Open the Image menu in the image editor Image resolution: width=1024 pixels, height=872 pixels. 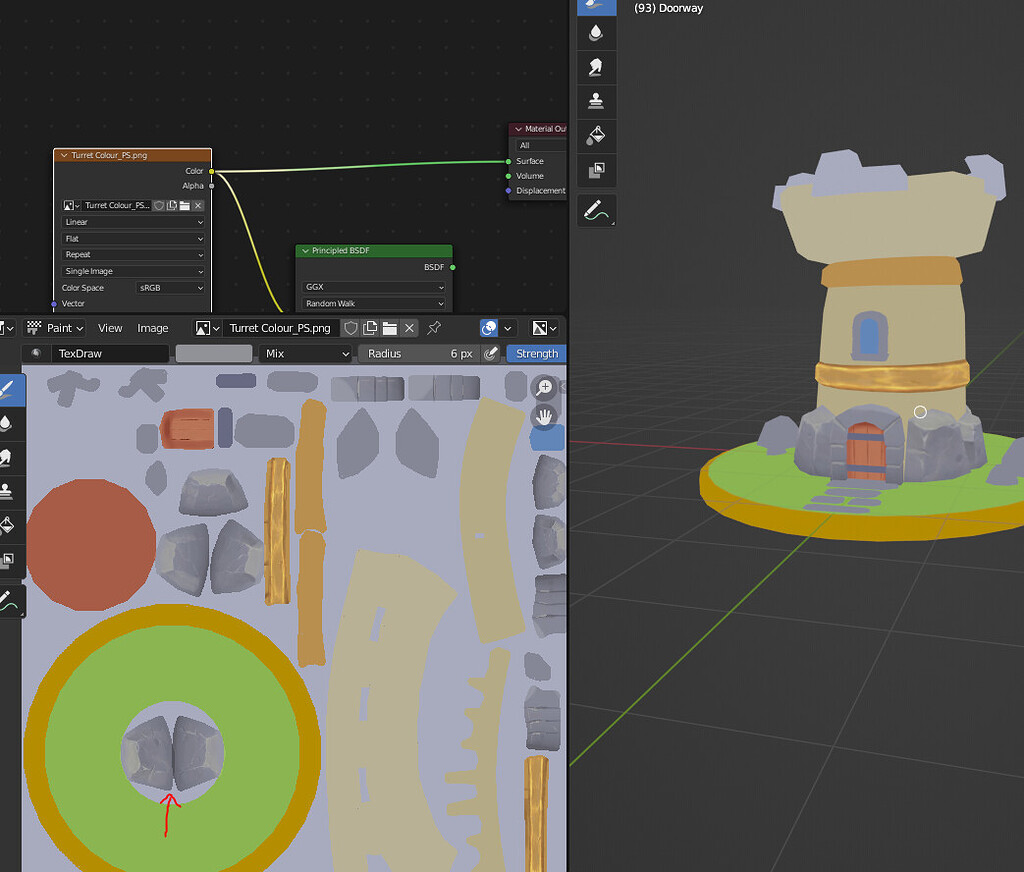click(153, 328)
